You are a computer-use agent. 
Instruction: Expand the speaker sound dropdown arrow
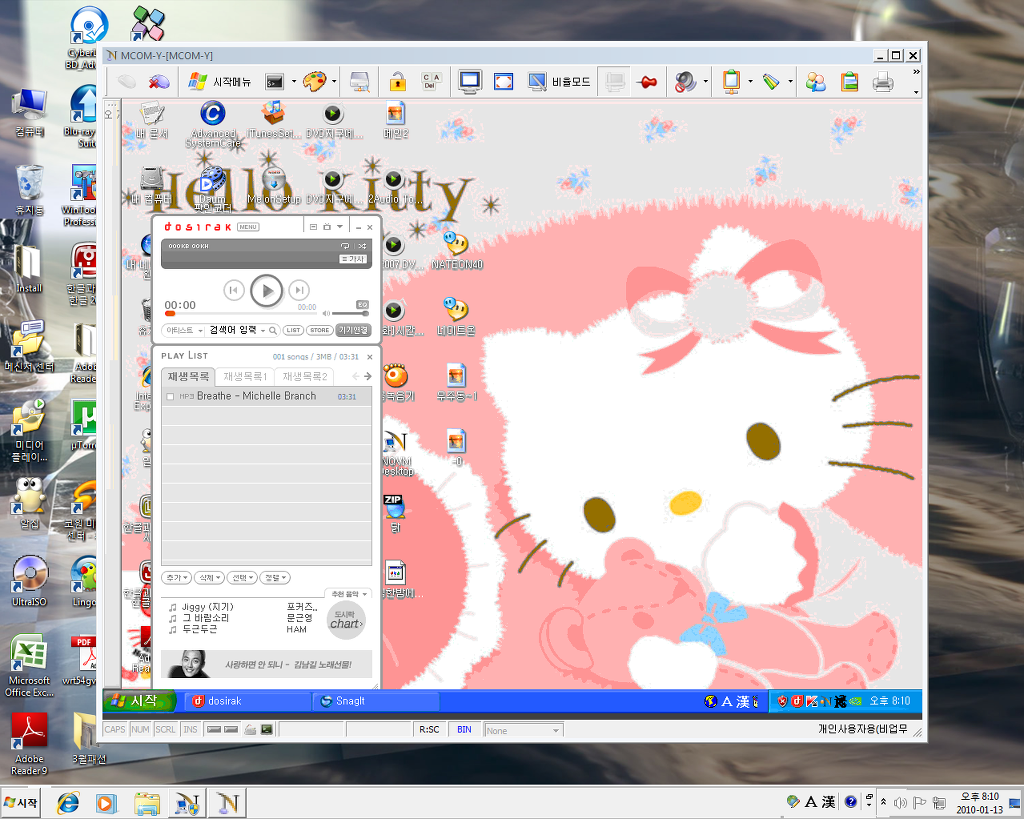pos(705,82)
